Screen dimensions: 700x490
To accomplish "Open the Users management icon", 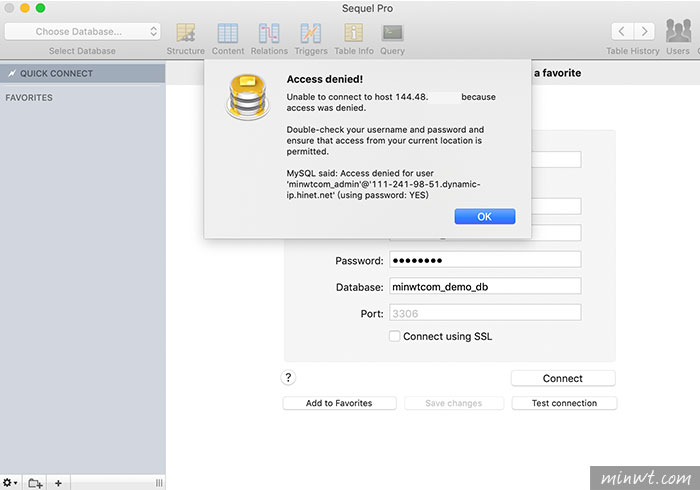I will pyautogui.click(x=678, y=37).
